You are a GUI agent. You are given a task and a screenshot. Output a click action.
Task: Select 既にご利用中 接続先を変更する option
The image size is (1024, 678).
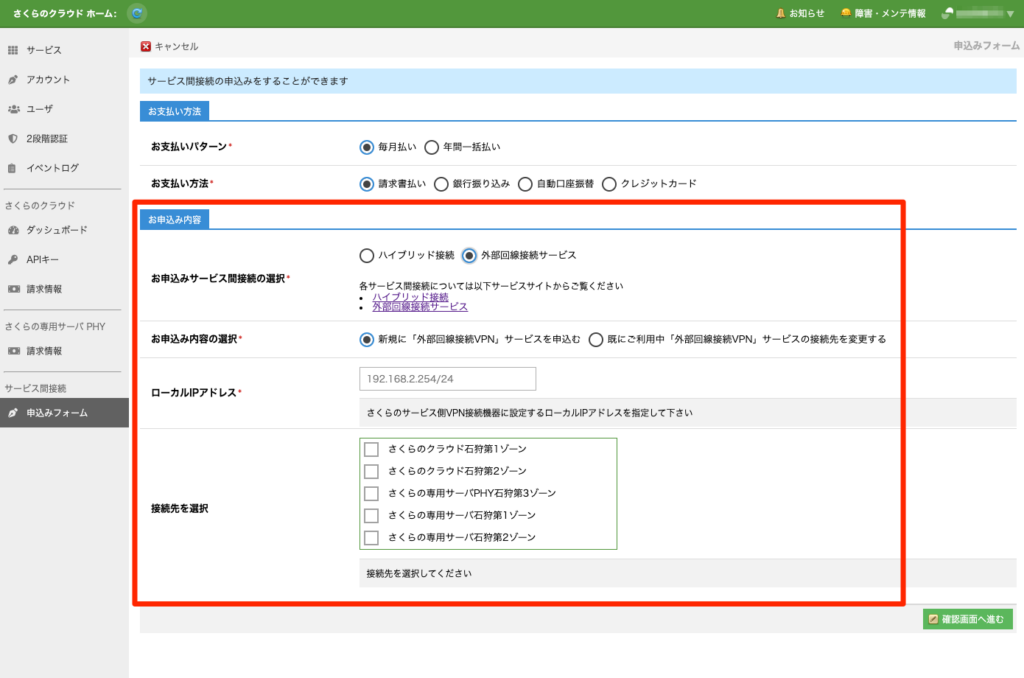tap(595, 340)
